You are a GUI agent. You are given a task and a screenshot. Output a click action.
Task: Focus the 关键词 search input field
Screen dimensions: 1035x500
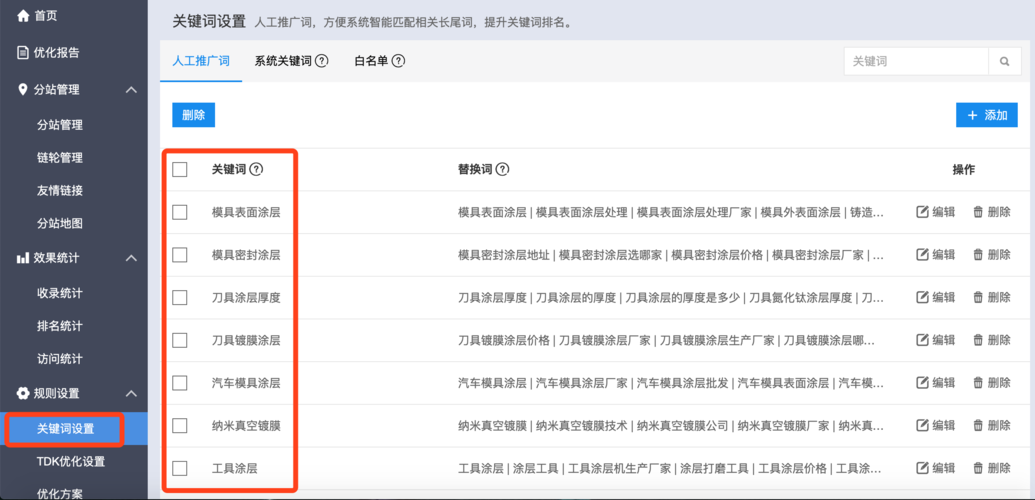(x=916, y=61)
